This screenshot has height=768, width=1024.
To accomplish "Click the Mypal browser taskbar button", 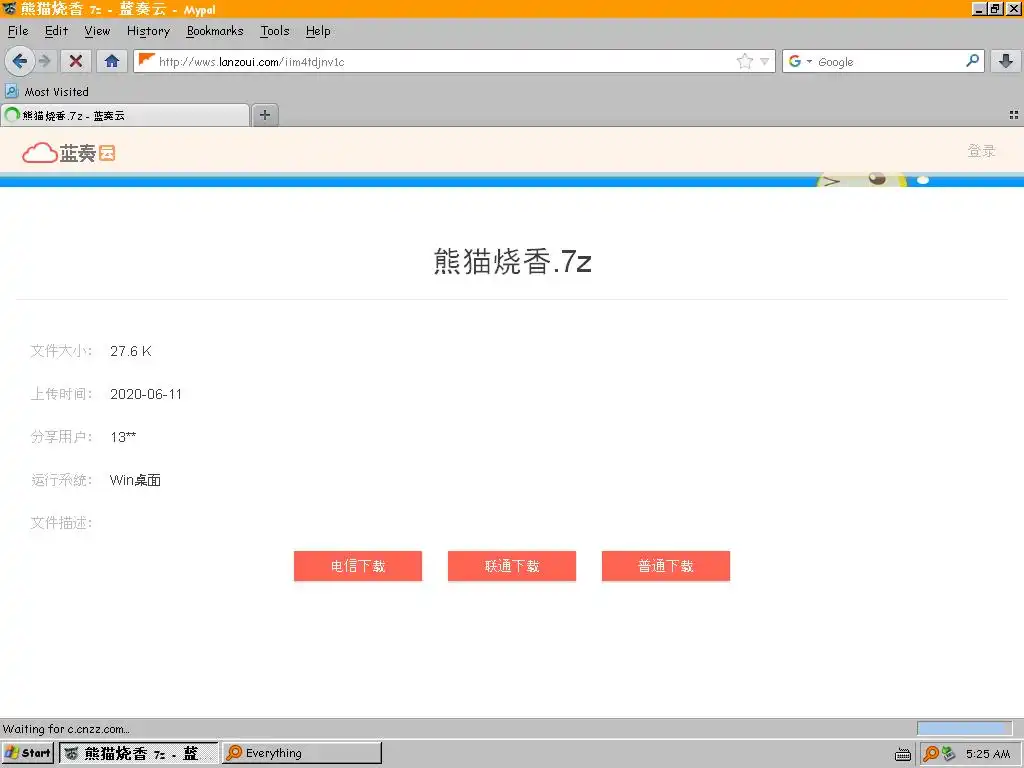I will (x=139, y=753).
